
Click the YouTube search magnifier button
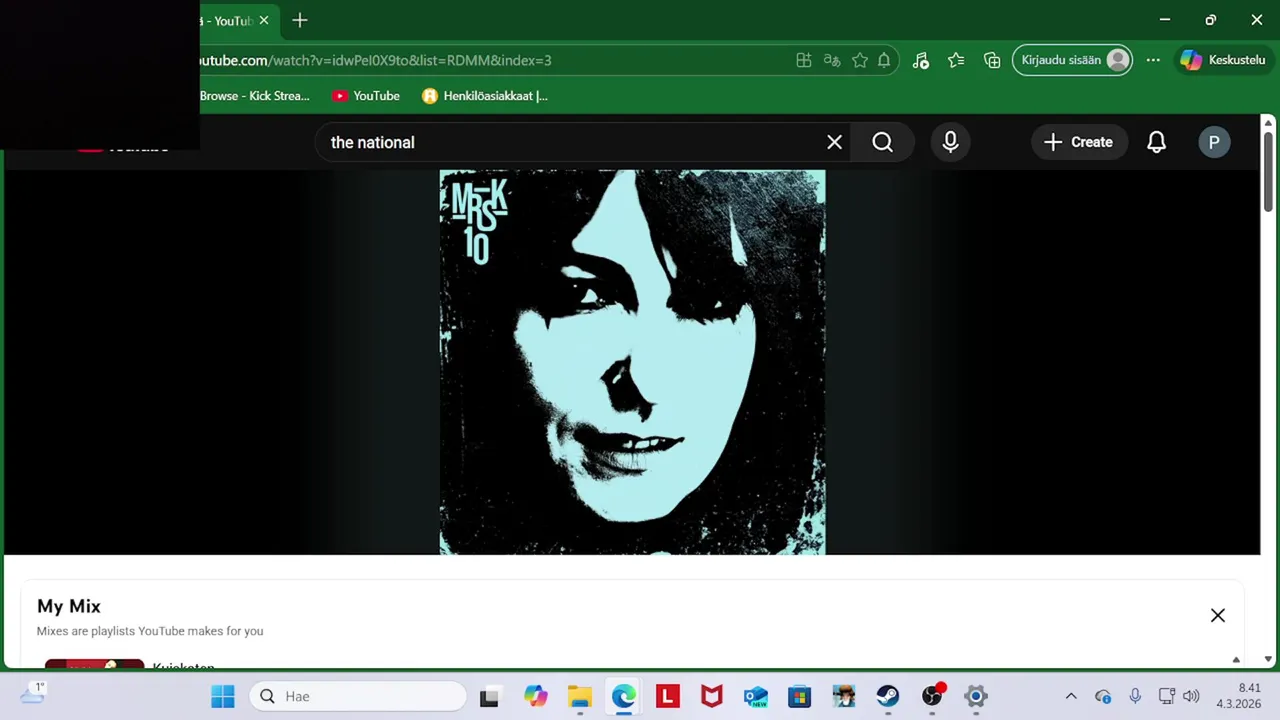[882, 142]
